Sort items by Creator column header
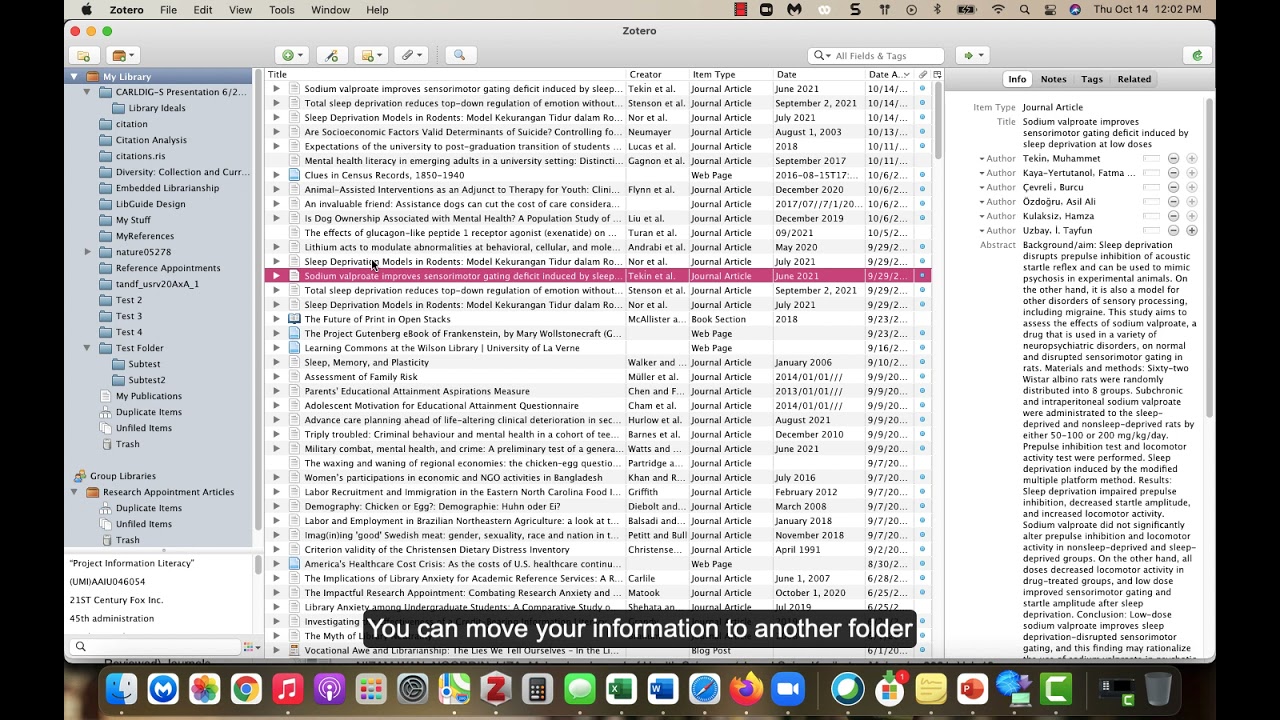This screenshot has width=1280, height=720. [x=657, y=74]
